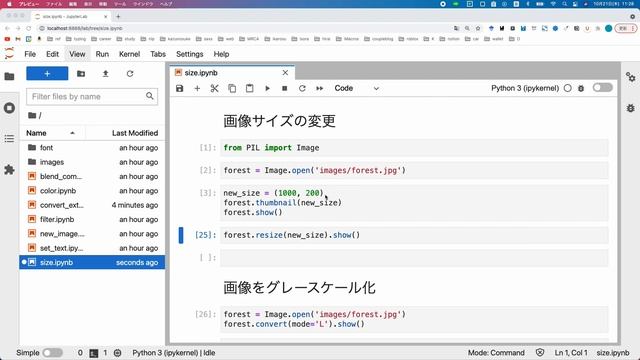This screenshot has height=360, width=640.
Task: Open the File Browser sidebar tab
Action: pos(9,76)
